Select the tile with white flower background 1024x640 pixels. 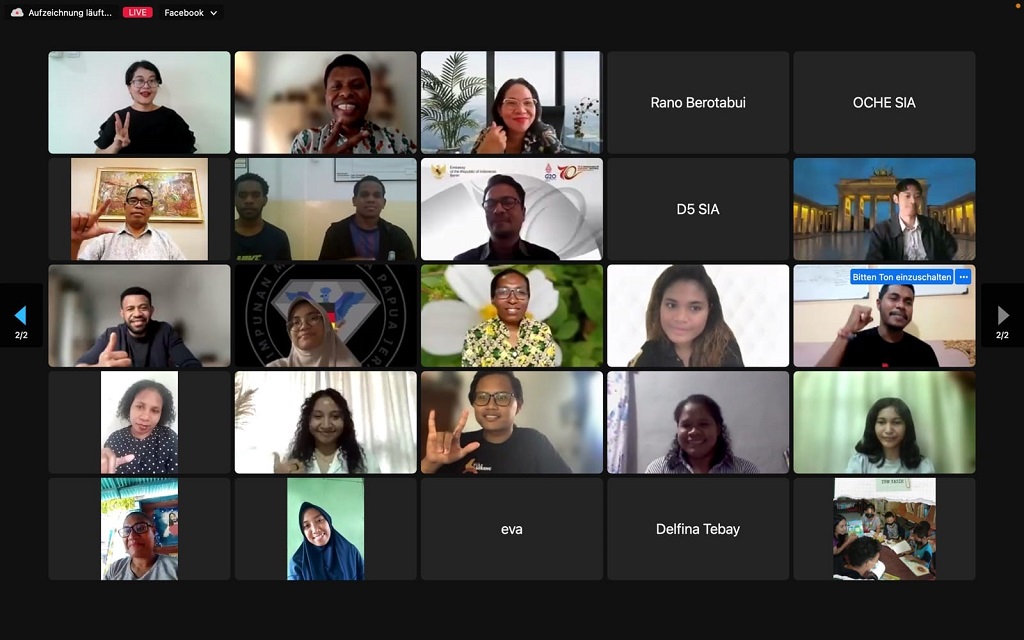click(511, 315)
